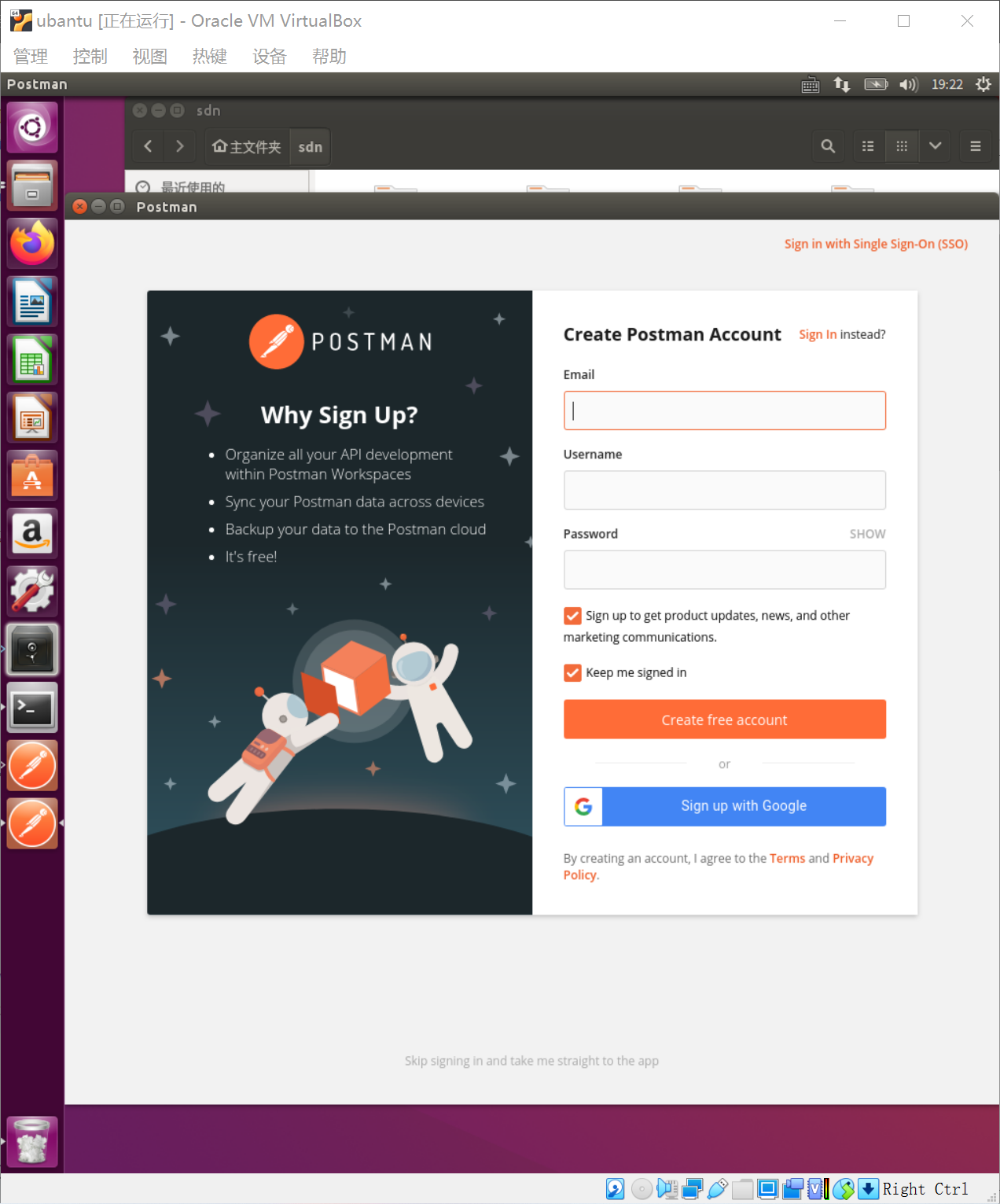Open the Ubuntu dash search icon
The width and height of the screenshot is (1000, 1204).
coord(32,127)
